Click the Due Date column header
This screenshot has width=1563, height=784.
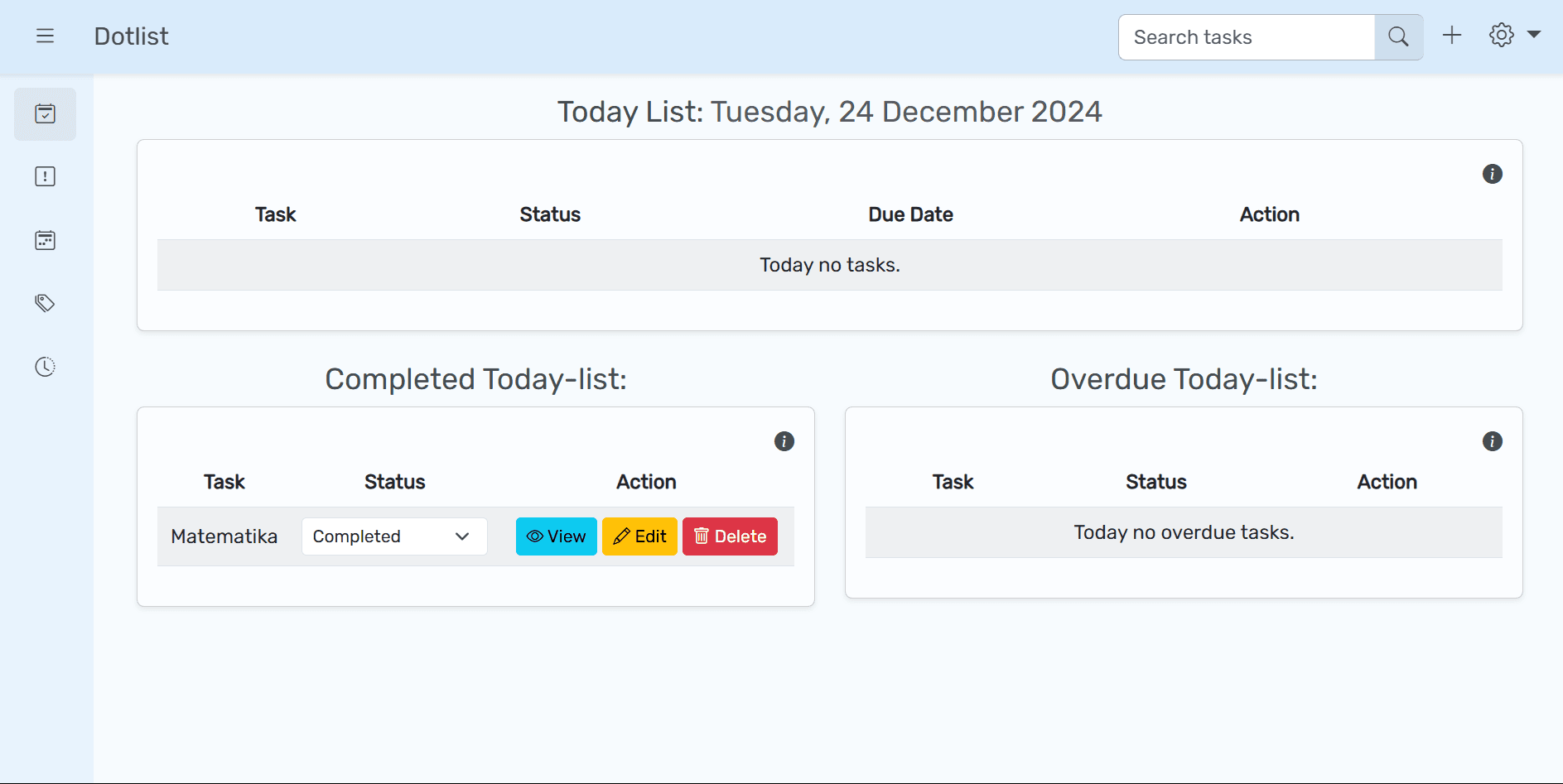pos(910,214)
